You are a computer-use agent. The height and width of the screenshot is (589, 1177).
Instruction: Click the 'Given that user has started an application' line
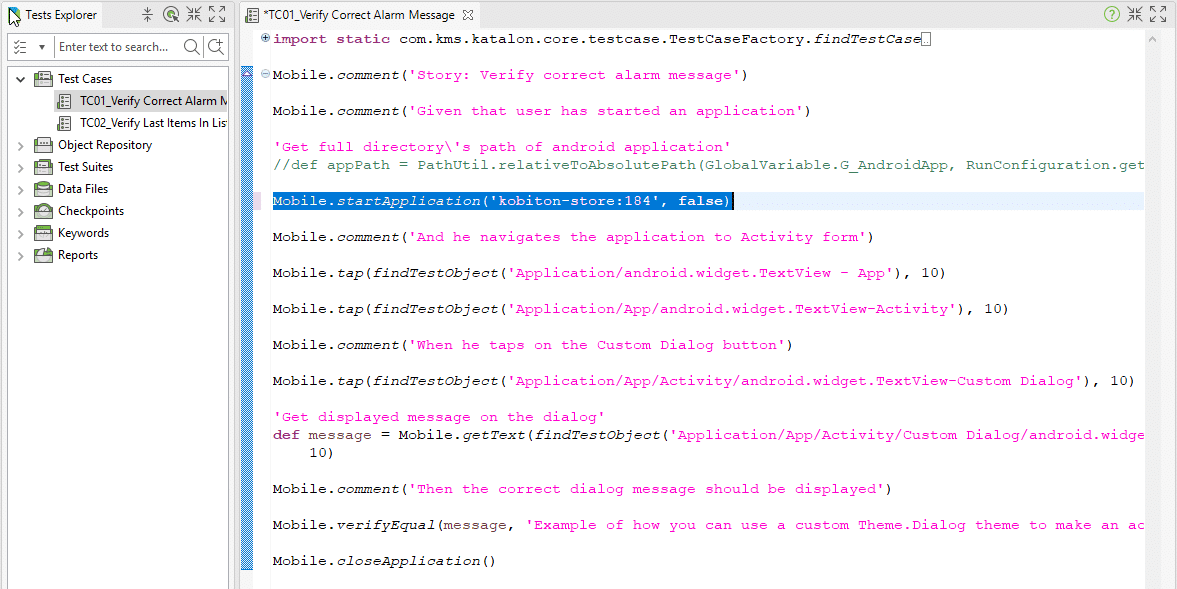tap(541, 111)
